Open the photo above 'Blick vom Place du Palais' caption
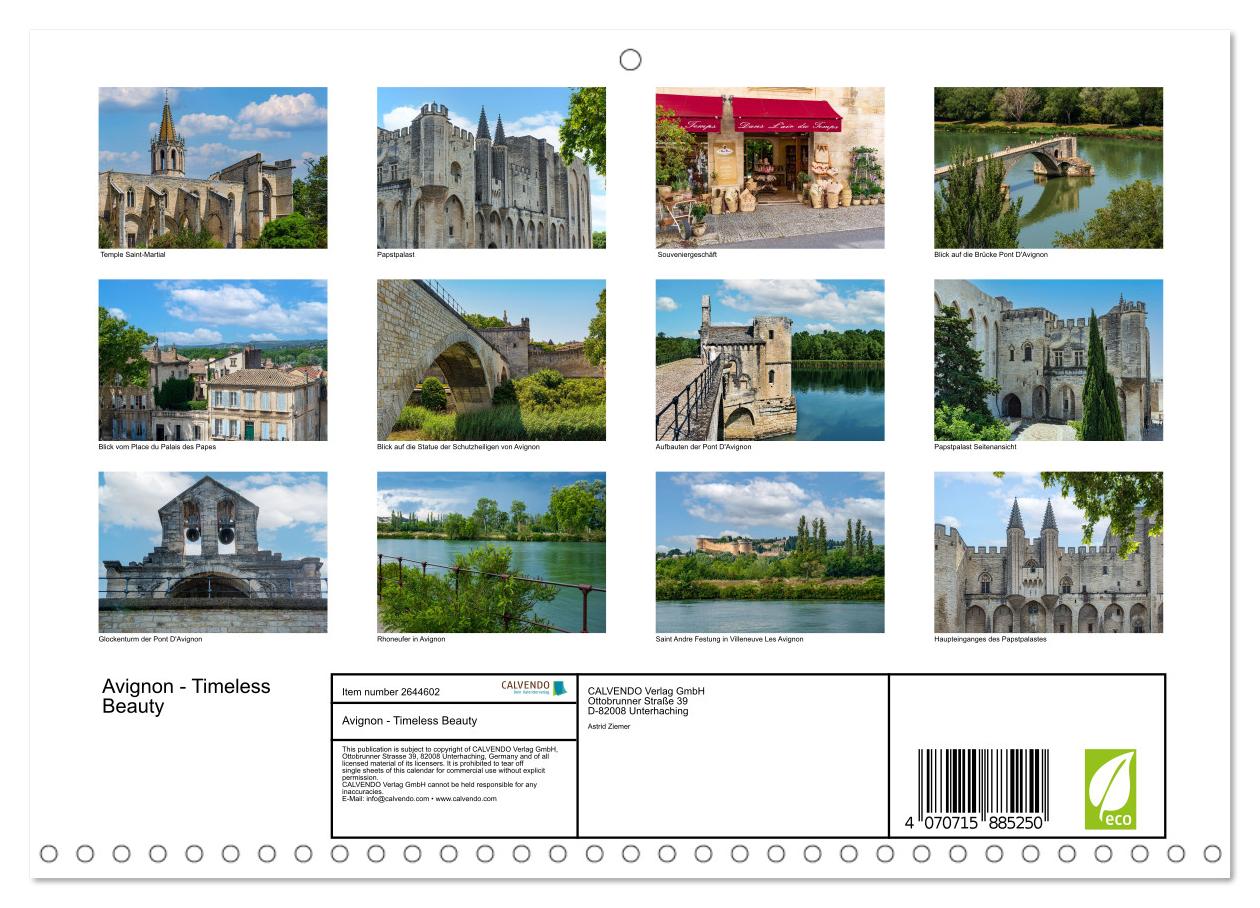This screenshot has width=1260, height=908. (213, 360)
